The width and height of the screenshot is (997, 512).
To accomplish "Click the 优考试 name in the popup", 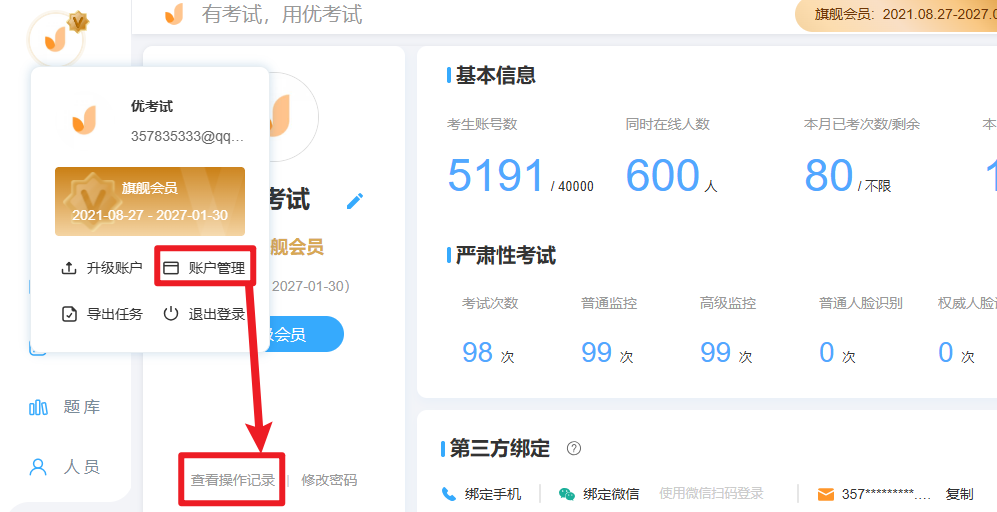I will tap(152, 106).
